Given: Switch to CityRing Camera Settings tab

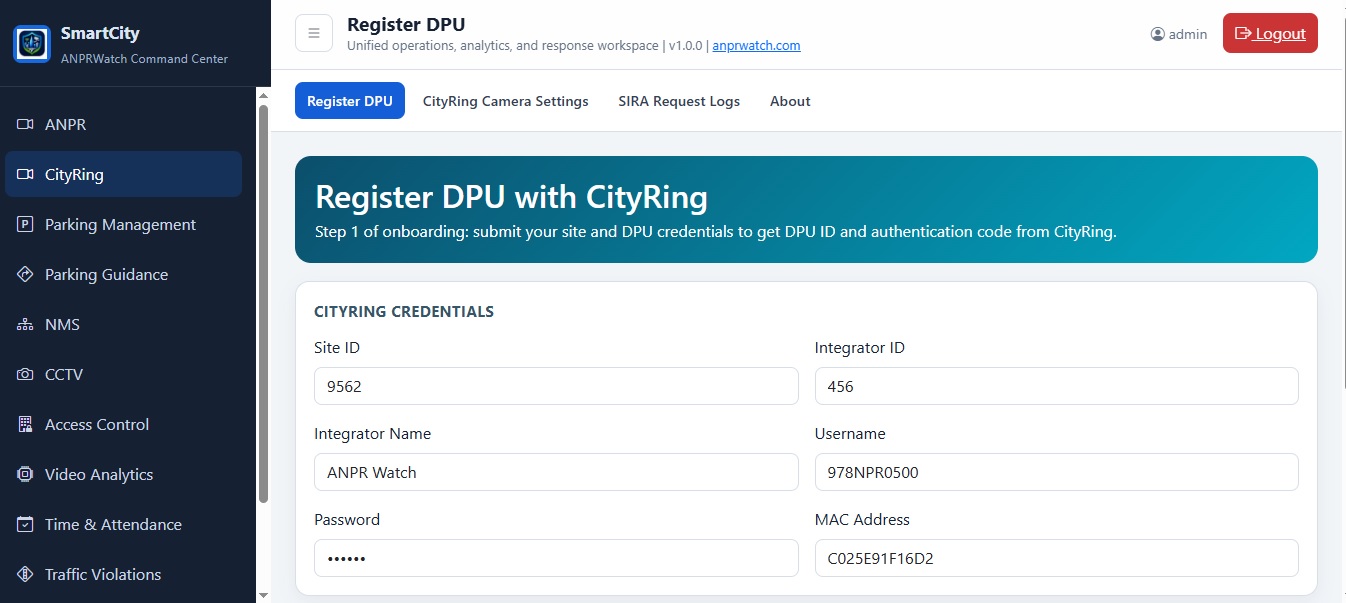Looking at the screenshot, I should point(506,101).
